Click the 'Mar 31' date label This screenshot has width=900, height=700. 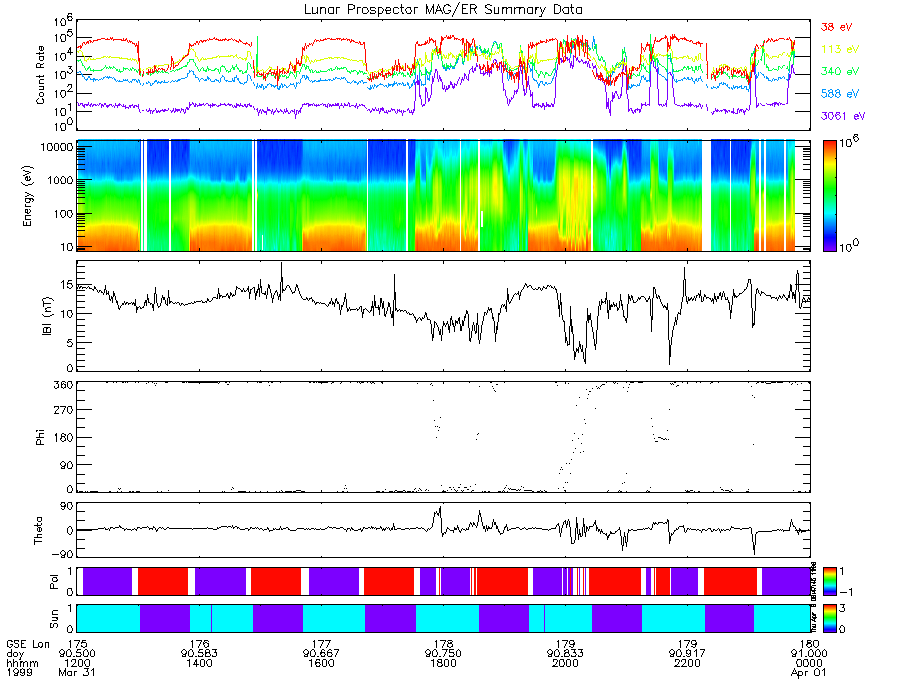tap(77, 672)
